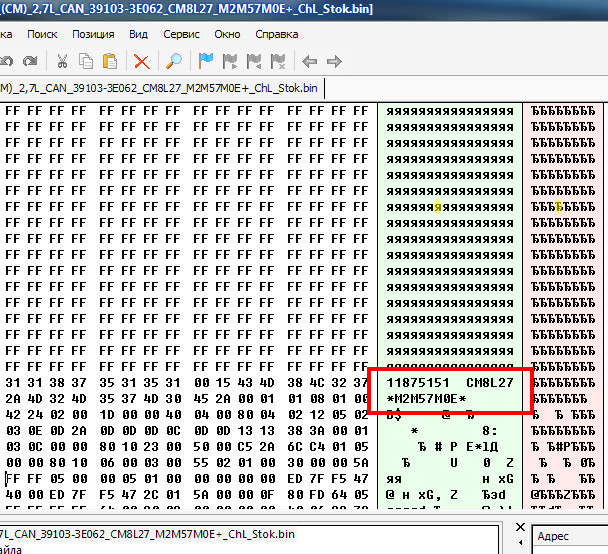Viewport: 608px width, 554px height.
Task: Select the ChL_Stok.bin file tab
Action: [x=160, y=88]
